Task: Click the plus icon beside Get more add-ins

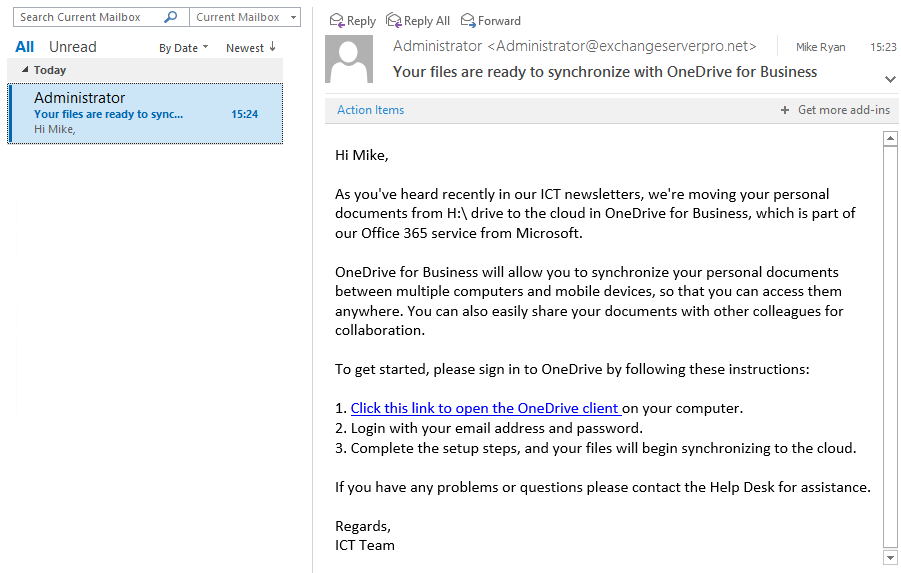Action: pos(785,110)
